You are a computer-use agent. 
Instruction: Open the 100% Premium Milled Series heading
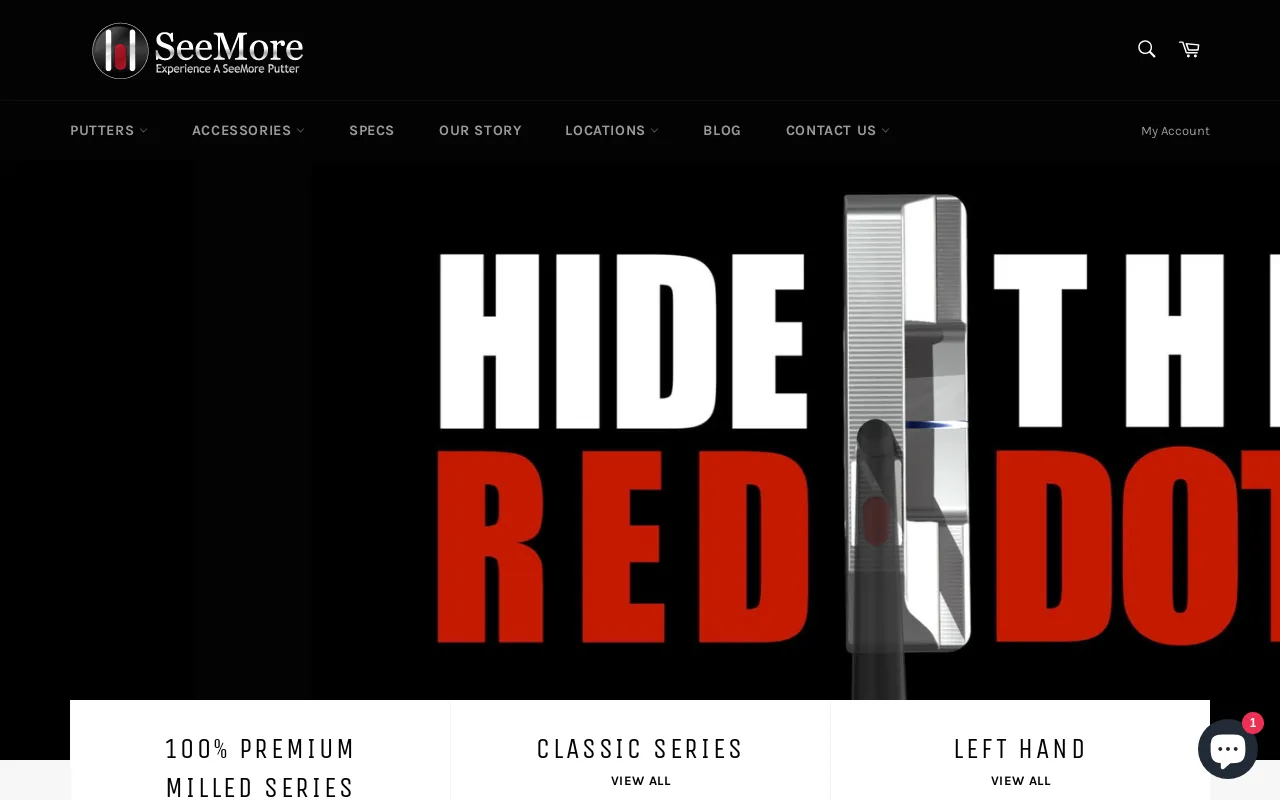click(x=260, y=768)
